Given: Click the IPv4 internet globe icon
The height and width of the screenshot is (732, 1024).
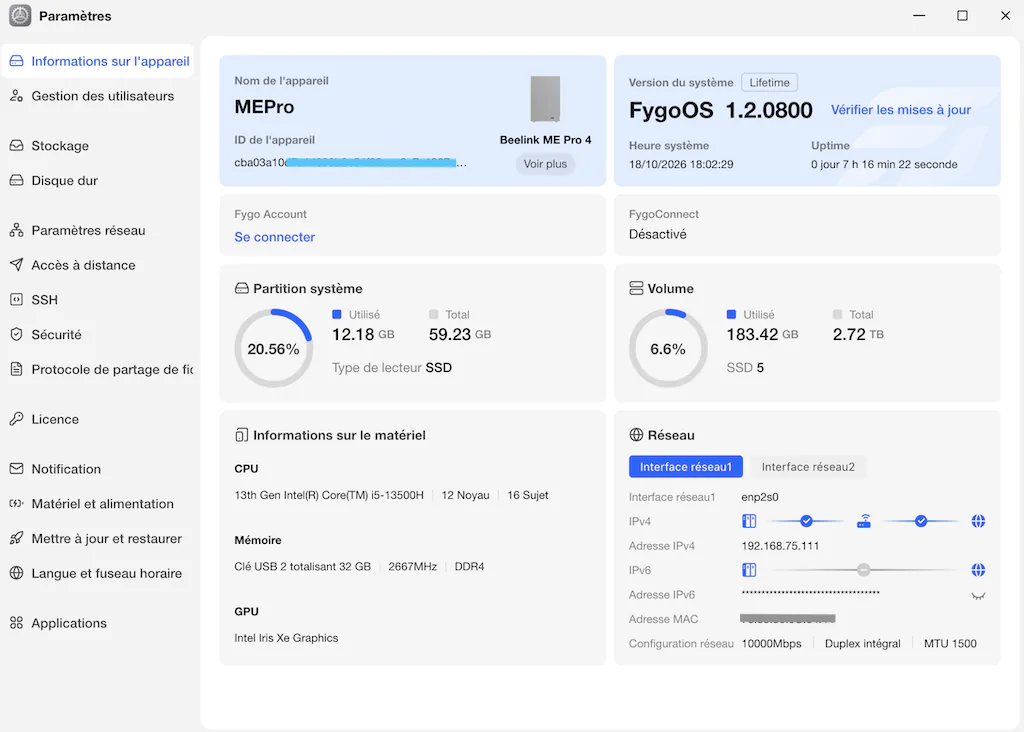Looking at the screenshot, I should [978, 521].
